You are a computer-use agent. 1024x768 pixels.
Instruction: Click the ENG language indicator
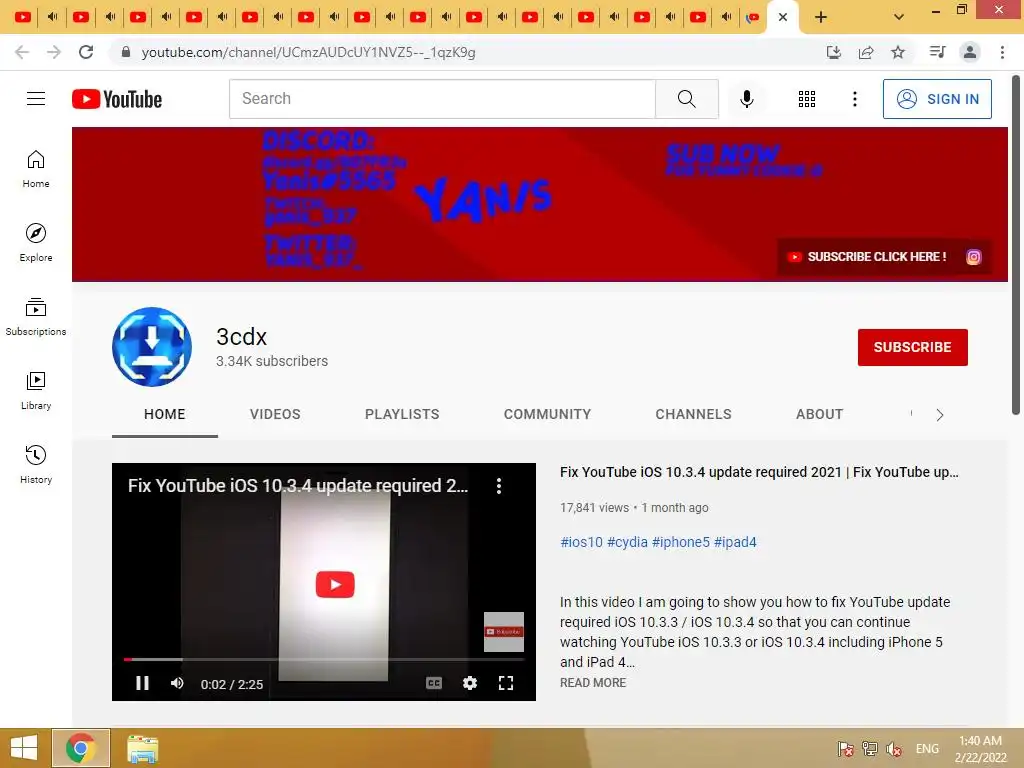[x=927, y=749]
